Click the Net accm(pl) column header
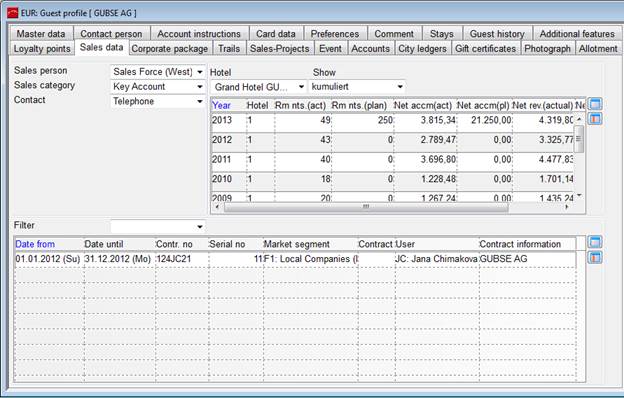 484,105
